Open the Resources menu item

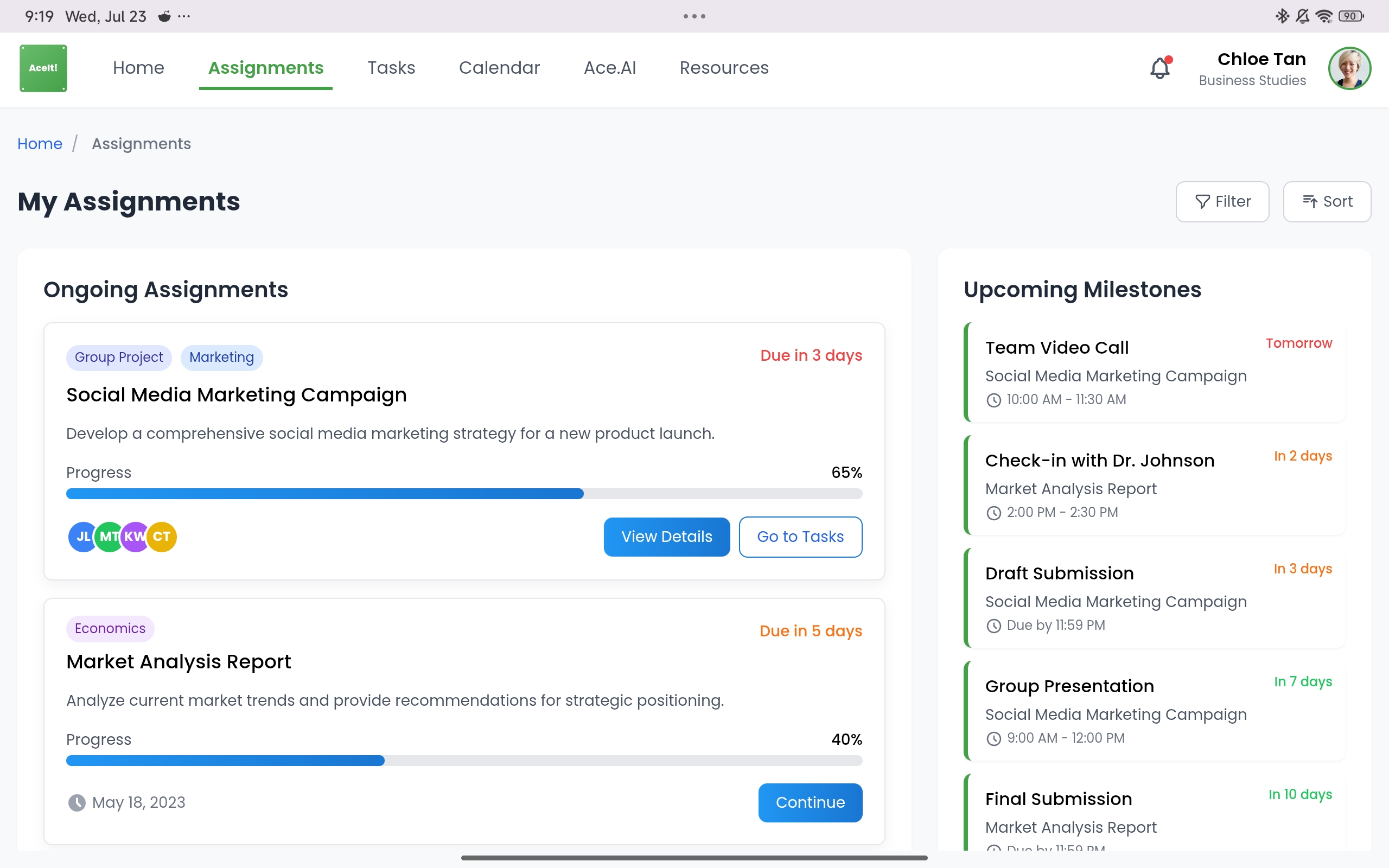coord(723,68)
